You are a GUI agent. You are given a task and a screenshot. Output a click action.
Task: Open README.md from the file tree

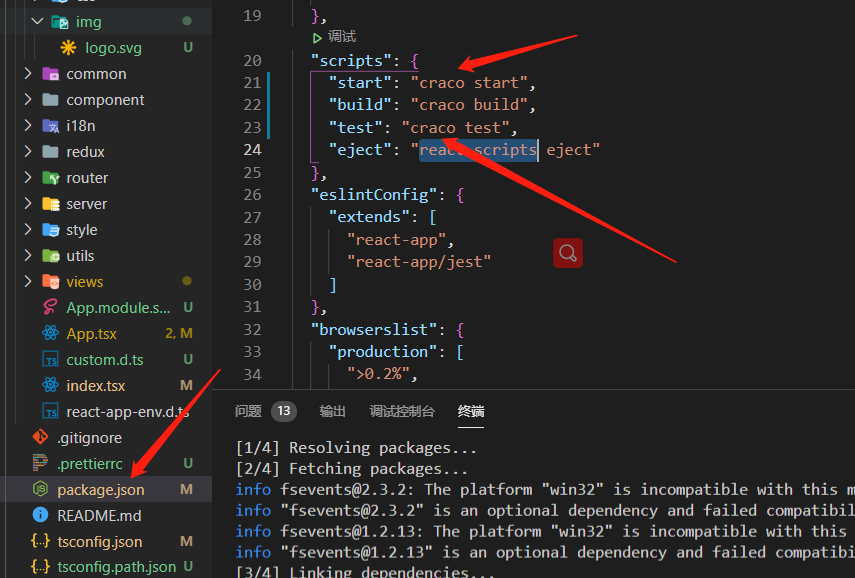pyautogui.click(x=99, y=515)
